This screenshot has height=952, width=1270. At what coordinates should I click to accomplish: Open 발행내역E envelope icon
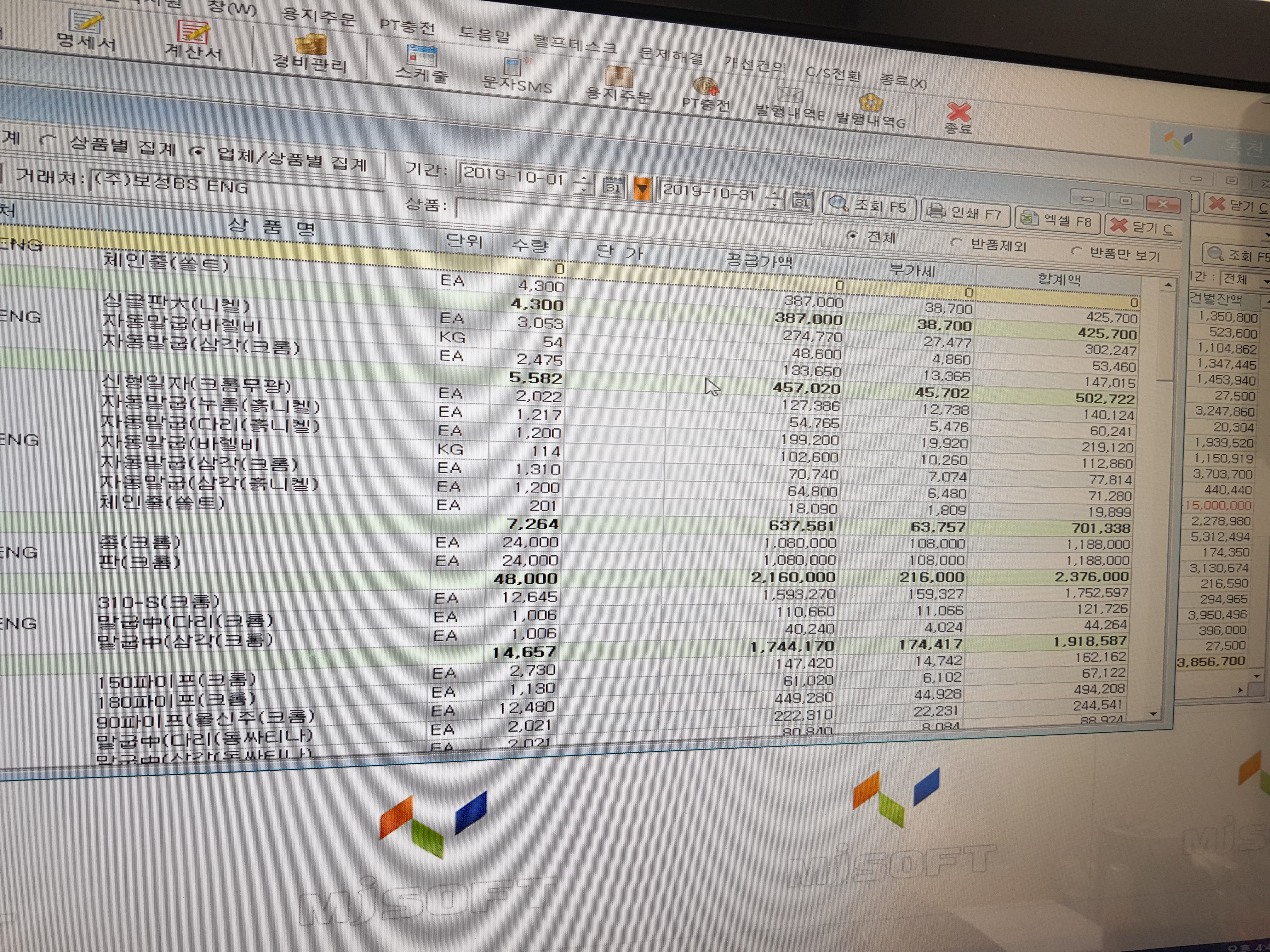click(x=790, y=103)
